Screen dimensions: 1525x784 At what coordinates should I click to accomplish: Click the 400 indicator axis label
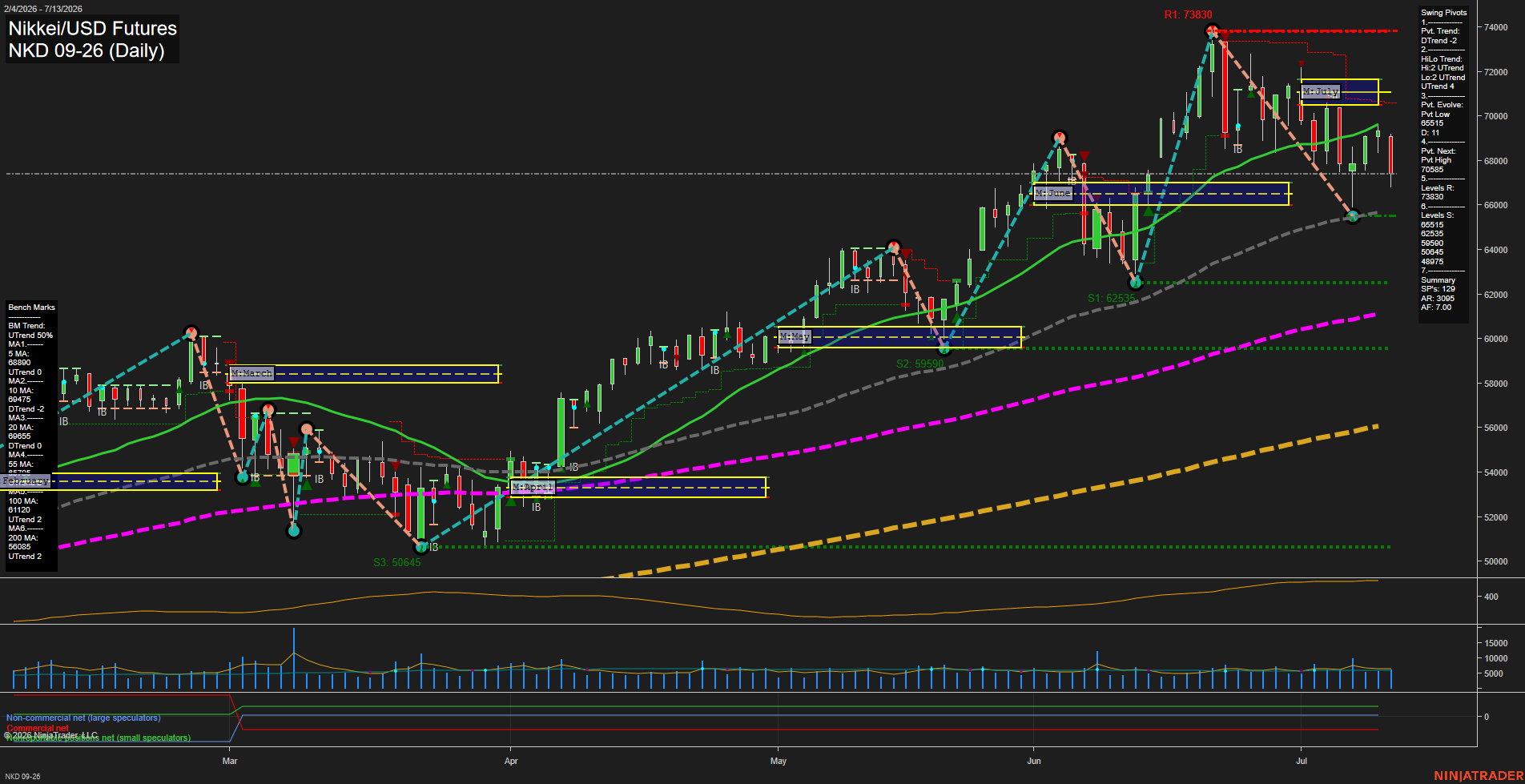pyautogui.click(x=1491, y=597)
